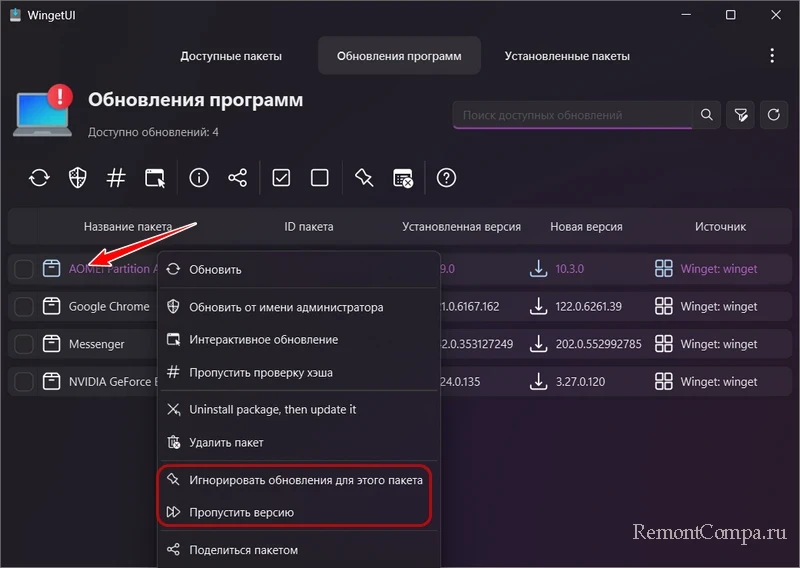Tick the checkbox for NVIDIA GeForce
This screenshot has width=800, height=568.
23,382
